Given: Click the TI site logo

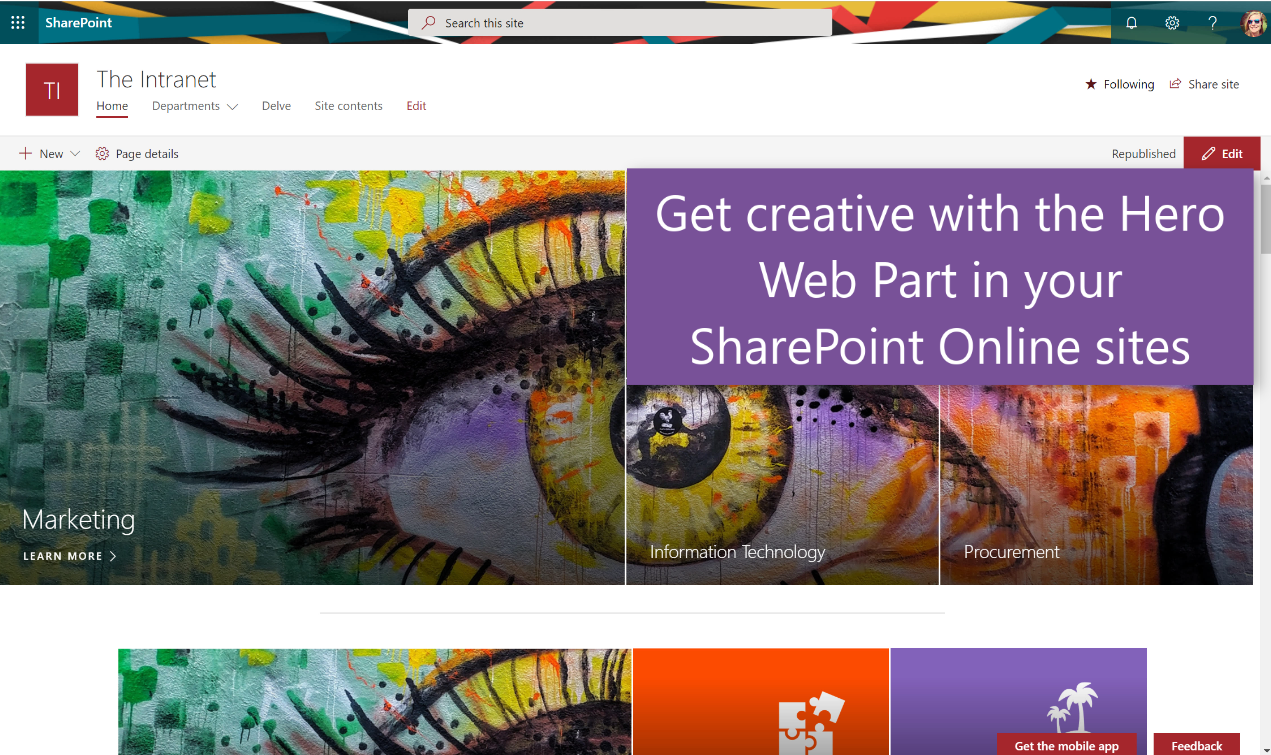Looking at the screenshot, I should click(52, 90).
